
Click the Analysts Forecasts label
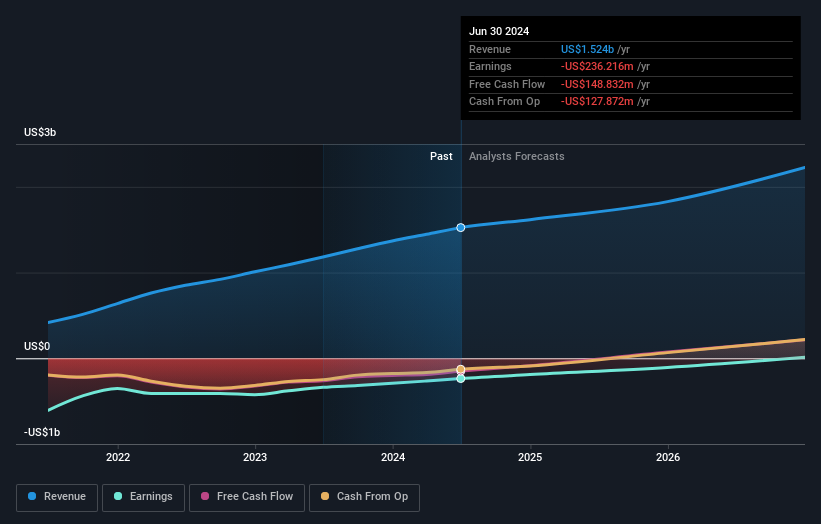coord(516,157)
